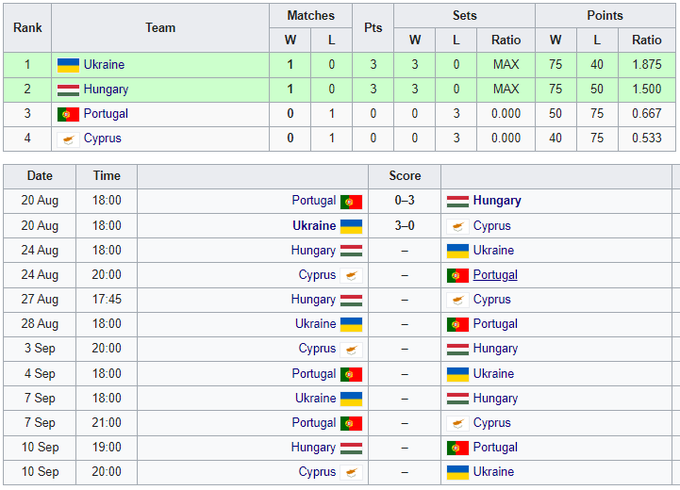The width and height of the screenshot is (680, 490).
Task: Click the Ukraine flag in standings table
Action: tap(68, 65)
